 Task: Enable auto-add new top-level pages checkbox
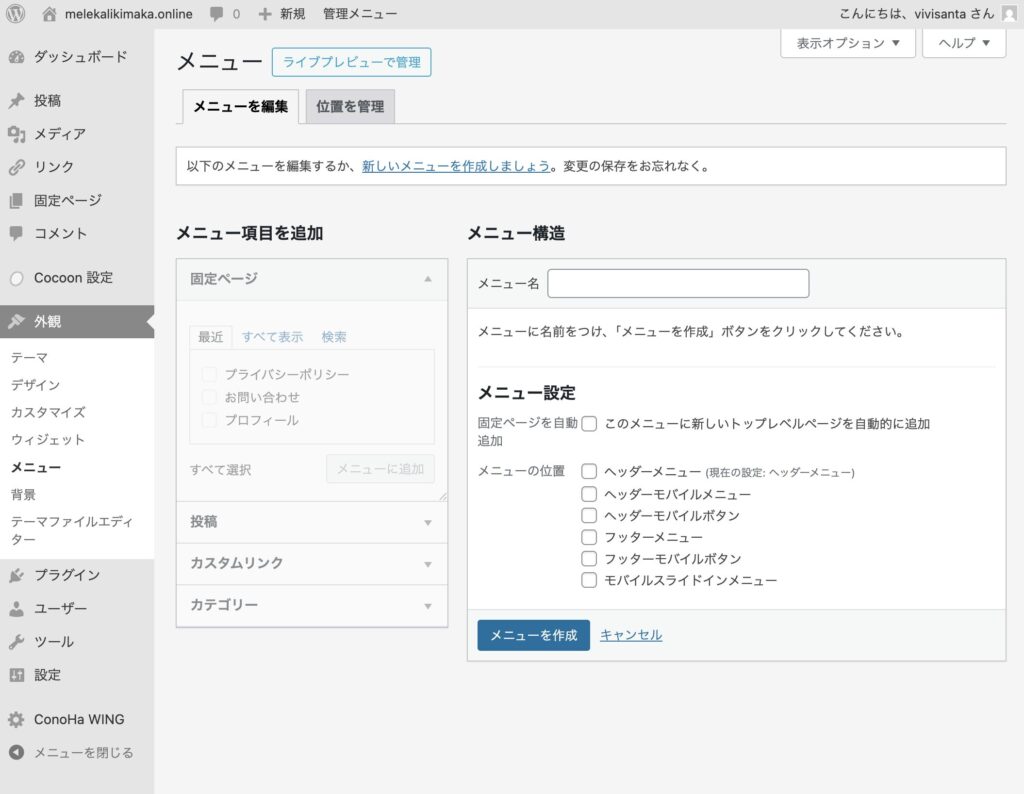coord(589,424)
